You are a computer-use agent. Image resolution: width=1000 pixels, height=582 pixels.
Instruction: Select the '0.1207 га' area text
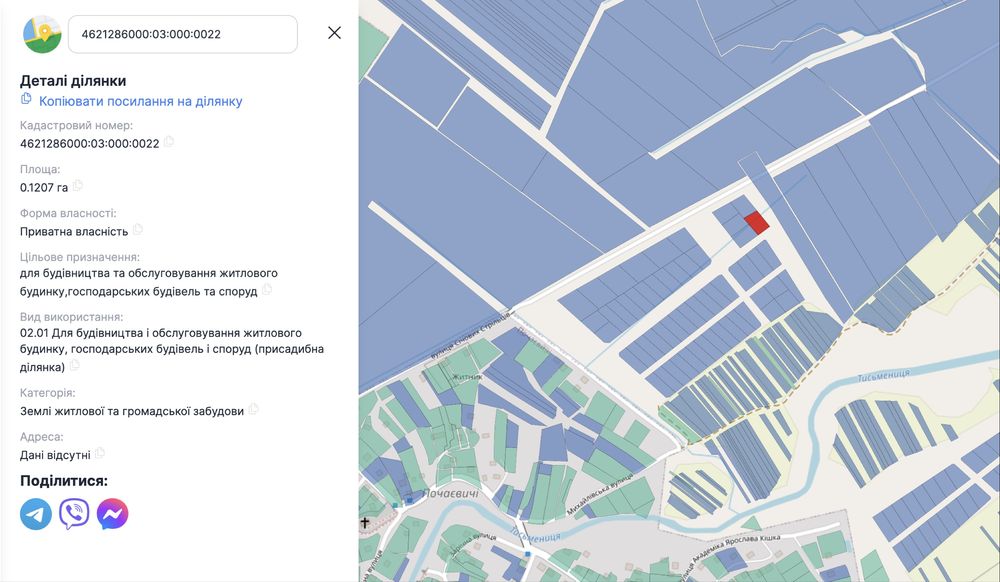[x=44, y=187]
